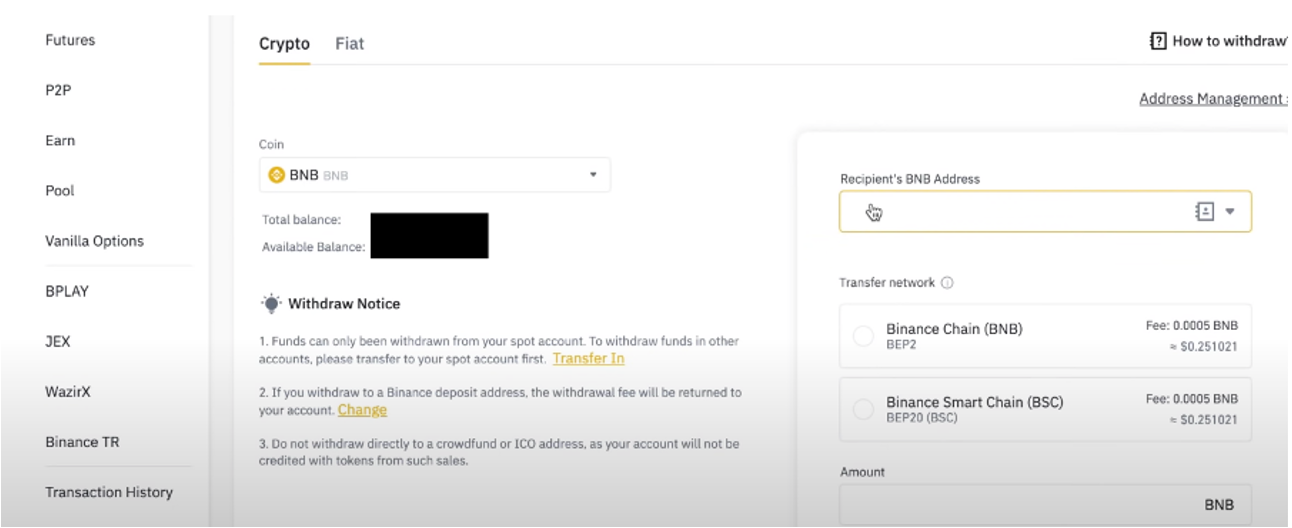
Task: Click the Change link in withdraw notice
Action: point(362,410)
